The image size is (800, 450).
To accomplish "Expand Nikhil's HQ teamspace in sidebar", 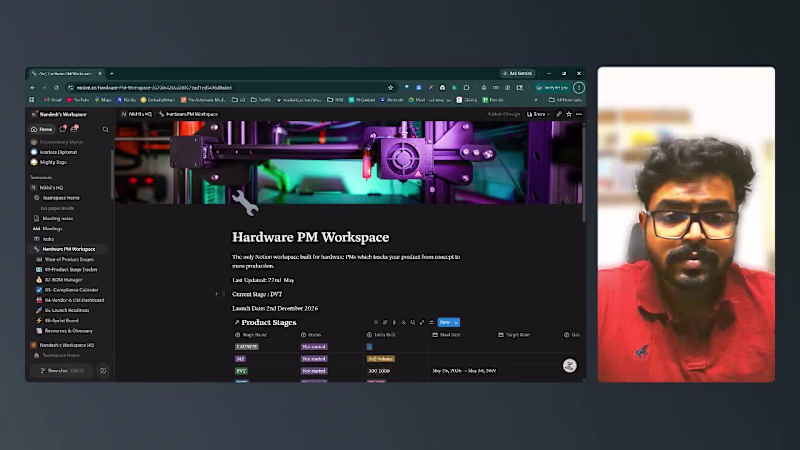I will [47, 188].
